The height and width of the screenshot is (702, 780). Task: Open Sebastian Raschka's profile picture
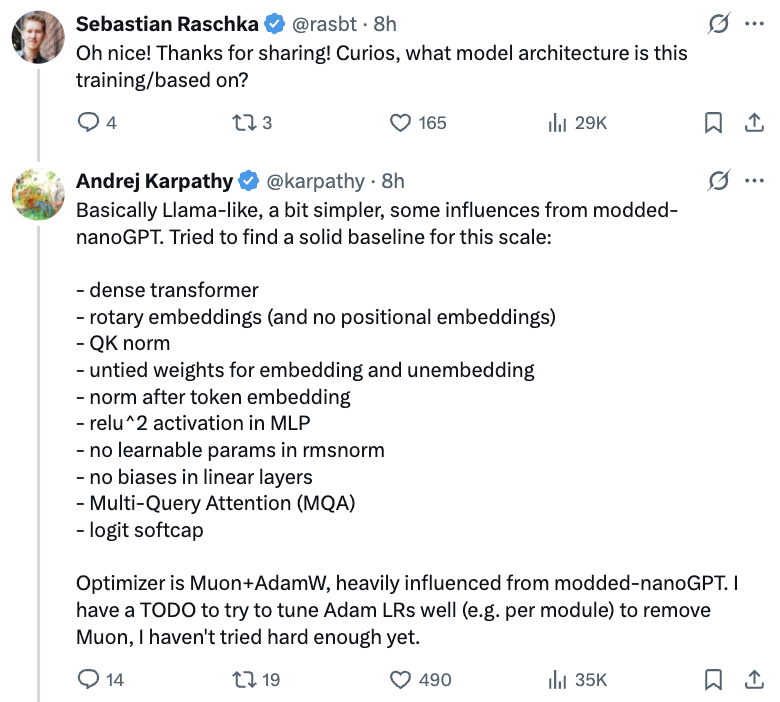tap(38, 37)
